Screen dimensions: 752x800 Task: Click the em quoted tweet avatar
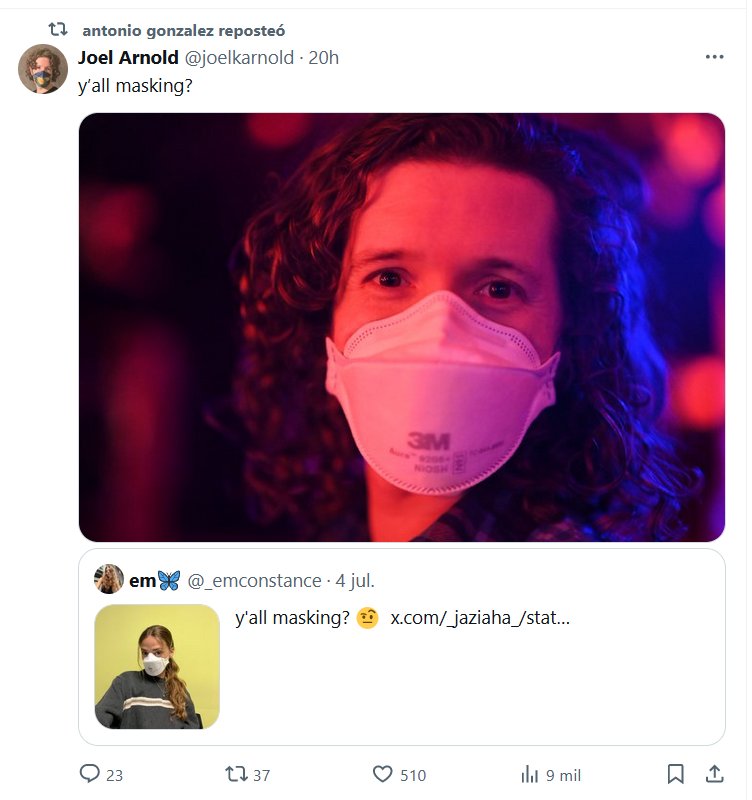point(109,579)
